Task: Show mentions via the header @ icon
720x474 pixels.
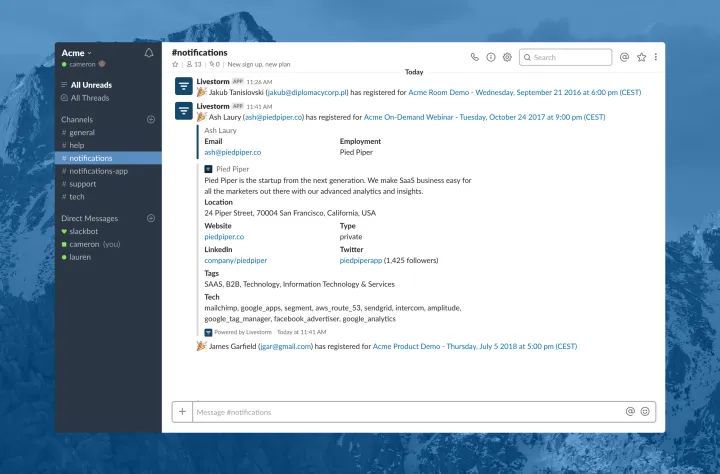Action: pos(624,57)
